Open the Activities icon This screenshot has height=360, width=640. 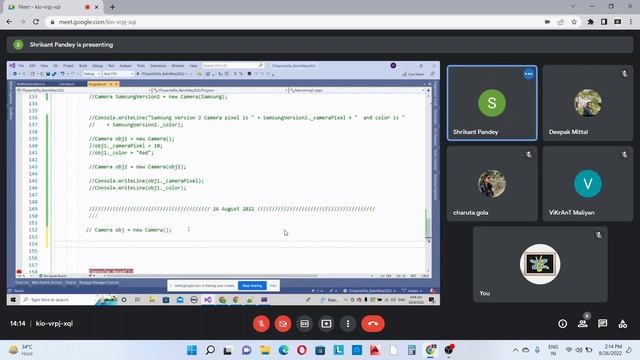point(622,324)
